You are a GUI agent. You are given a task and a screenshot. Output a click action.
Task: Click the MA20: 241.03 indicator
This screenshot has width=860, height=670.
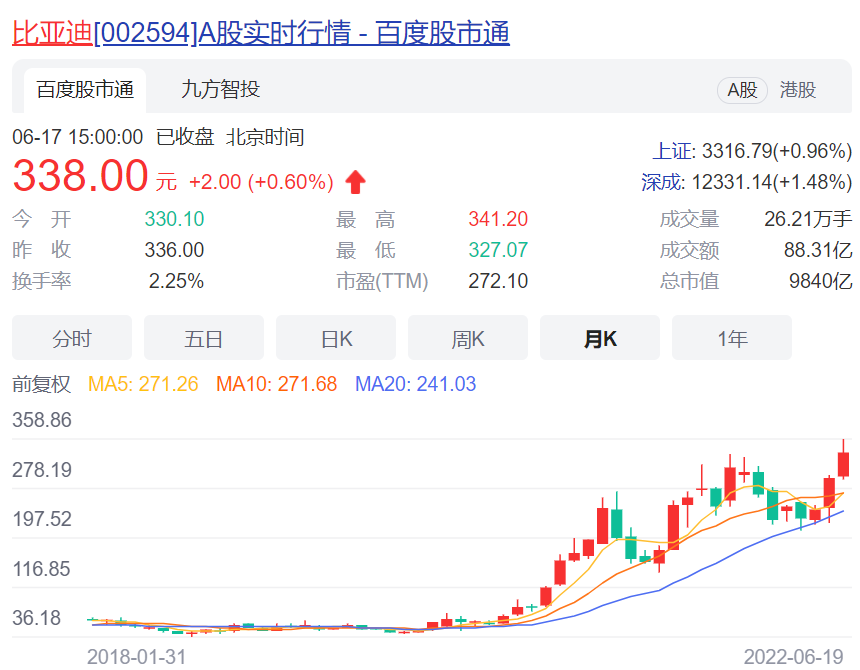click(x=416, y=384)
